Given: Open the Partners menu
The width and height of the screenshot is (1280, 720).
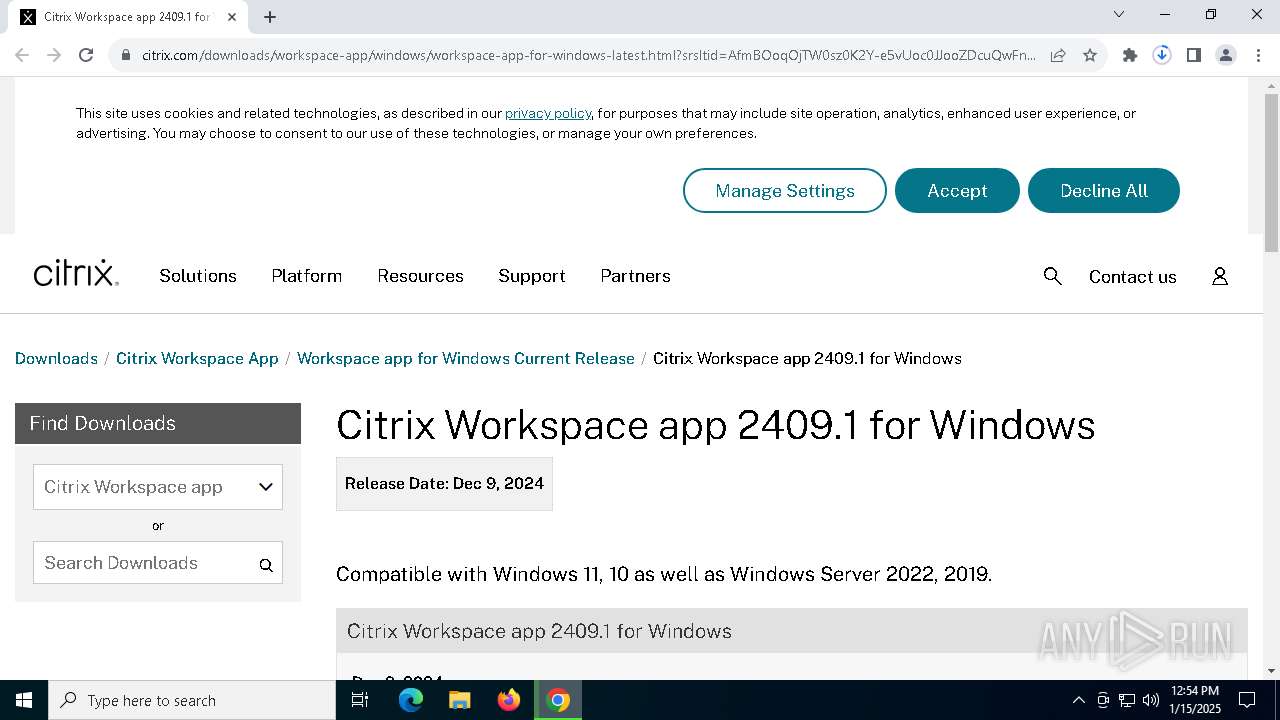Looking at the screenshot, I should (x=635, y=276).
